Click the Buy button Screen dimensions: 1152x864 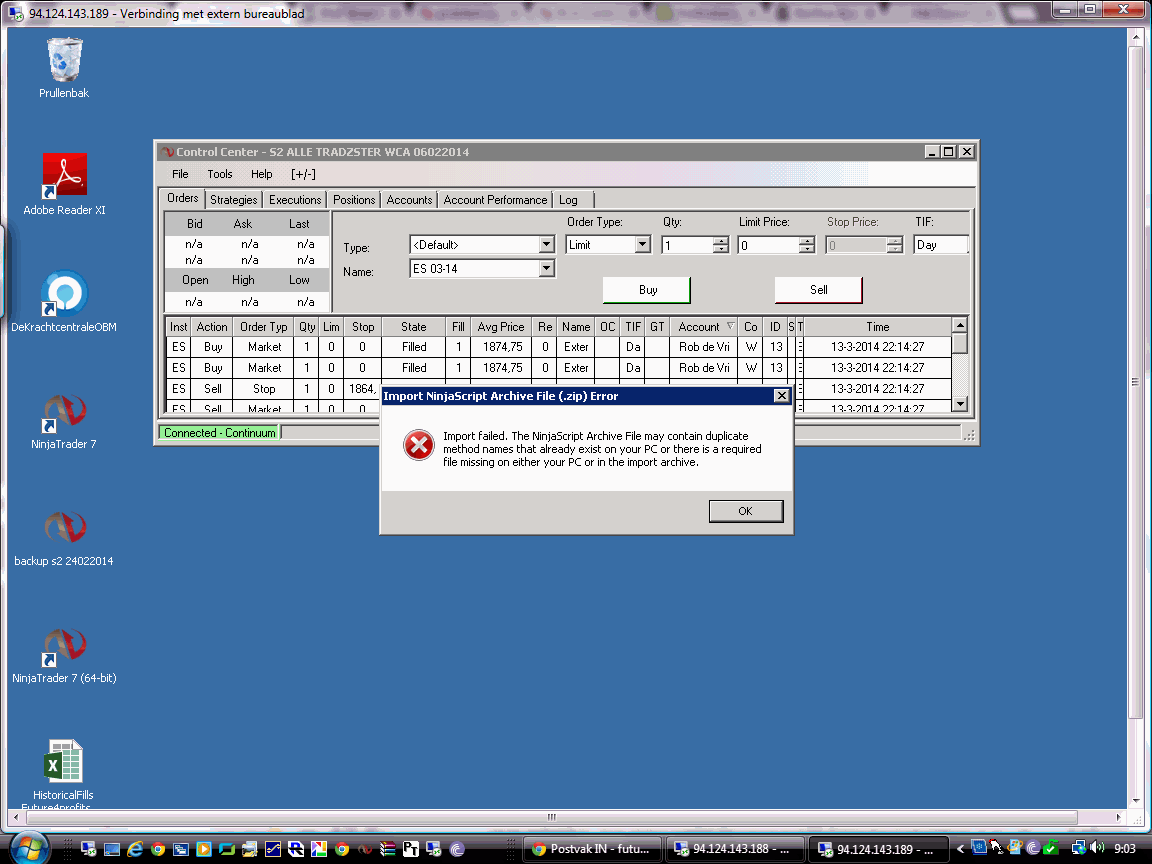[x=647, y=289]
